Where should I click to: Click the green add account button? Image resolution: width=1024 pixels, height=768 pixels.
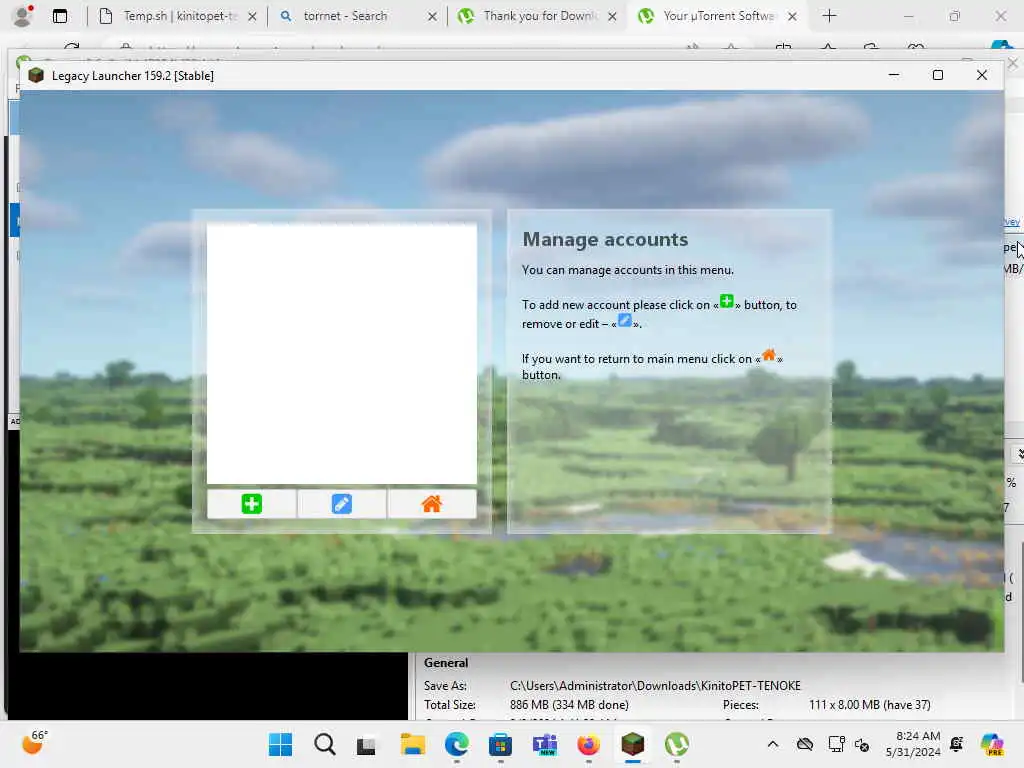click(251, 504)
